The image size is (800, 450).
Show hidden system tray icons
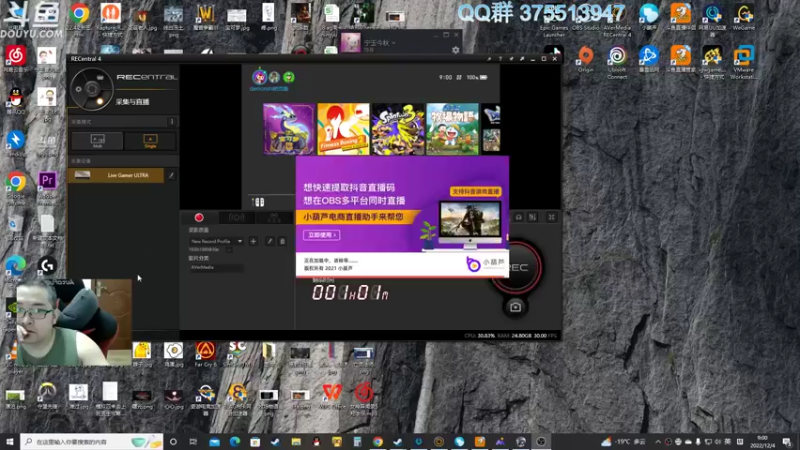click(x=658, y=442)
